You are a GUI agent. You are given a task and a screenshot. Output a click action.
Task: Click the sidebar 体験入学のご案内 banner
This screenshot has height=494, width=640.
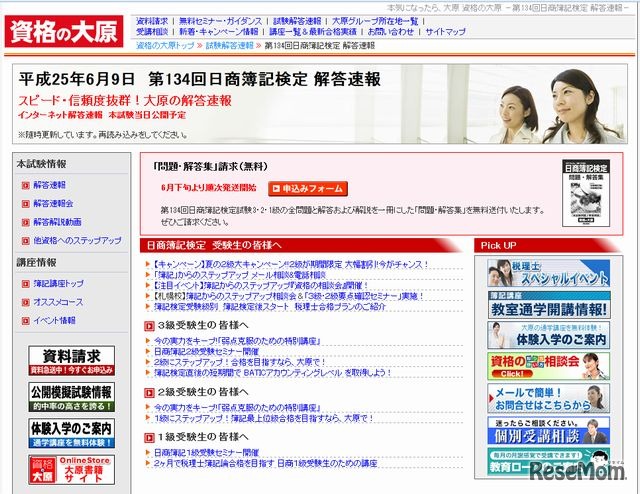72,433
